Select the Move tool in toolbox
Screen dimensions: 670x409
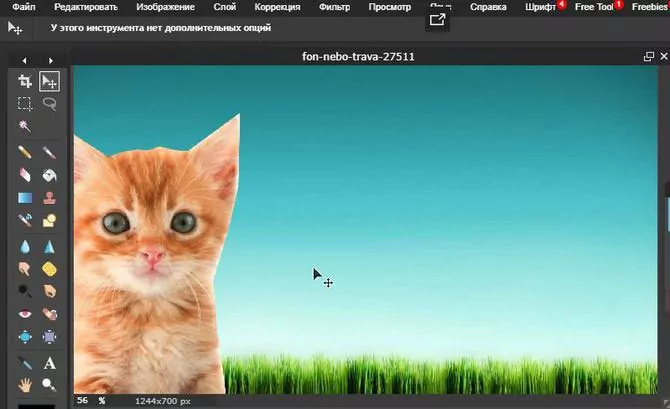click(50, 81)
